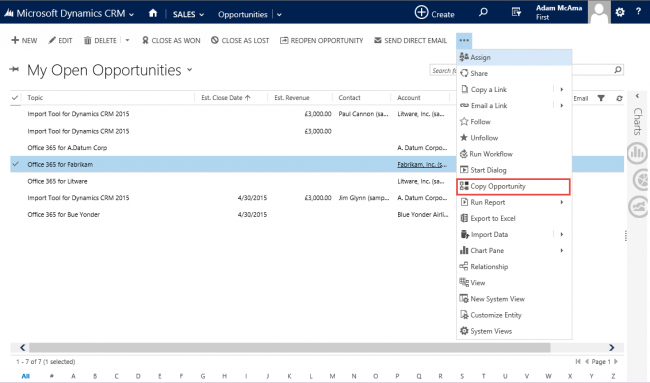
Task: Click horizontal scrollbar left arrow
Action: (x=23, y=347)
